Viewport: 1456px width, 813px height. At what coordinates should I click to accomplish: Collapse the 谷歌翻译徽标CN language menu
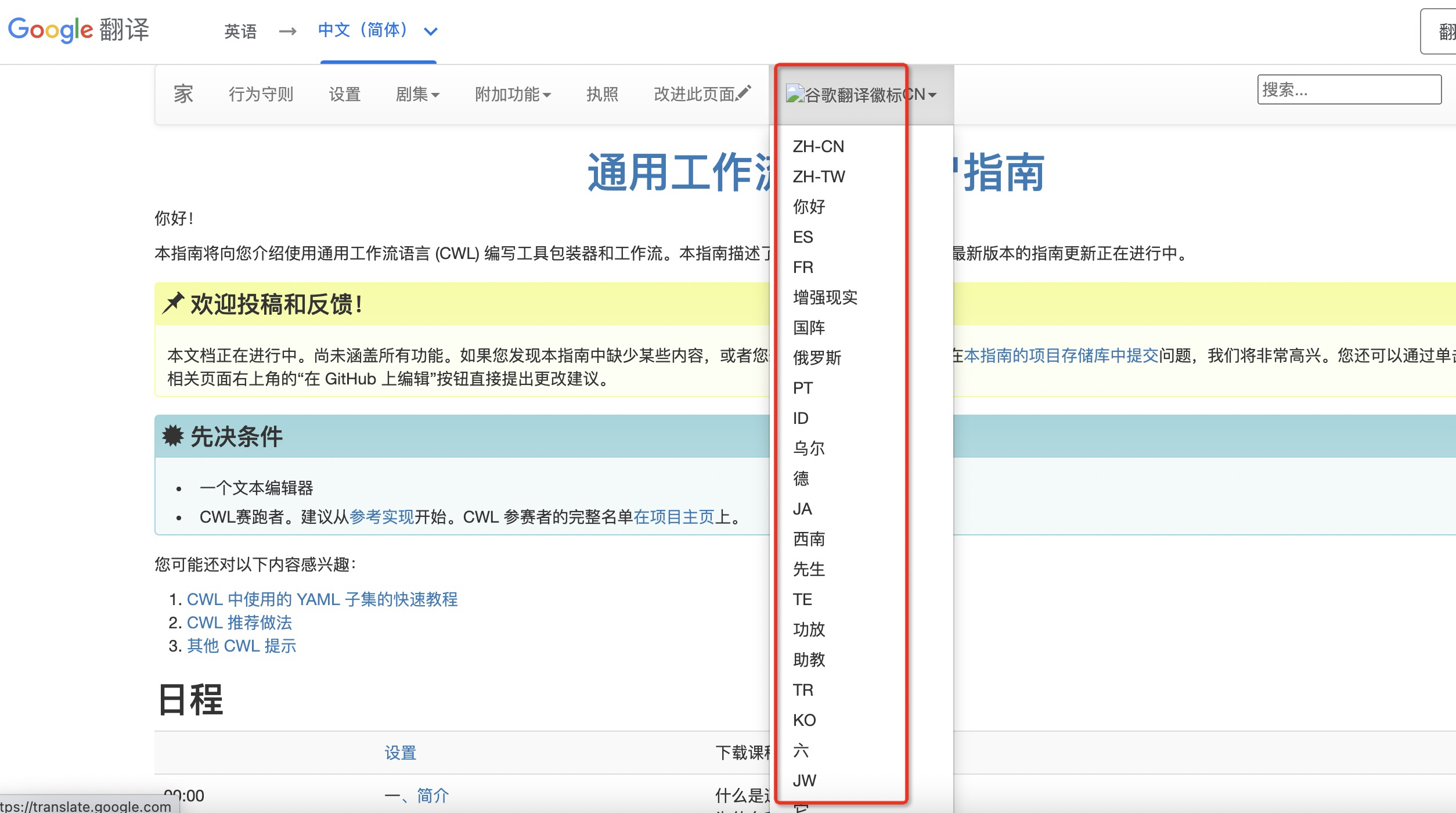pyautogui.click(x=859, y=94)
